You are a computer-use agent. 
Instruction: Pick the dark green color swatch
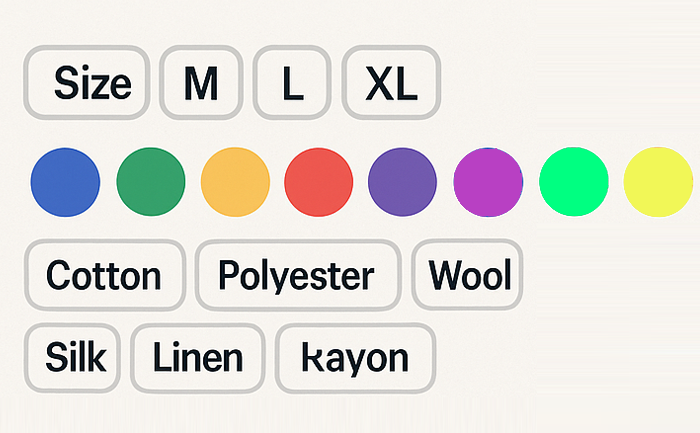[x=151, y=182]
